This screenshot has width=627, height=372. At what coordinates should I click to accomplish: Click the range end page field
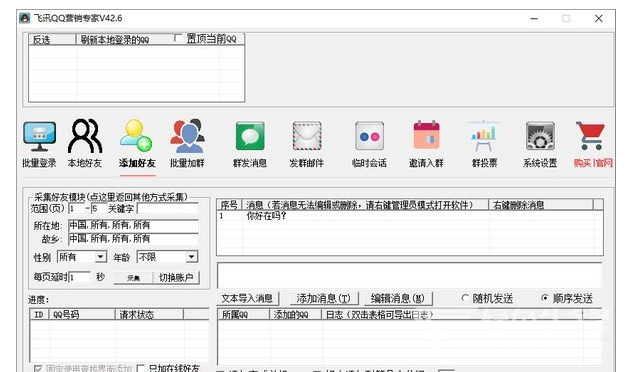tap(98, 208)
